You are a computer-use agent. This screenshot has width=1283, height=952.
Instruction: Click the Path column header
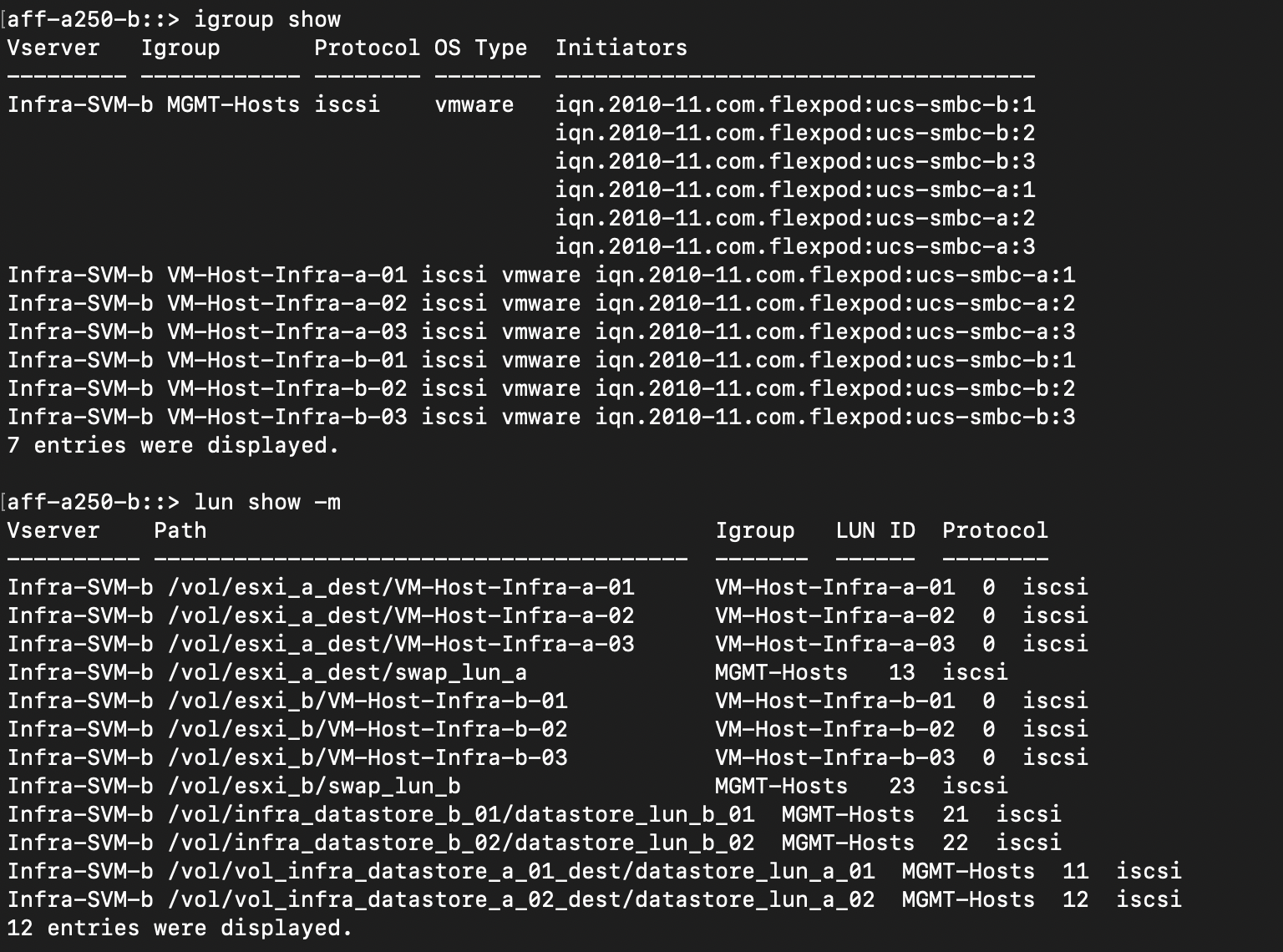(180, 530)
